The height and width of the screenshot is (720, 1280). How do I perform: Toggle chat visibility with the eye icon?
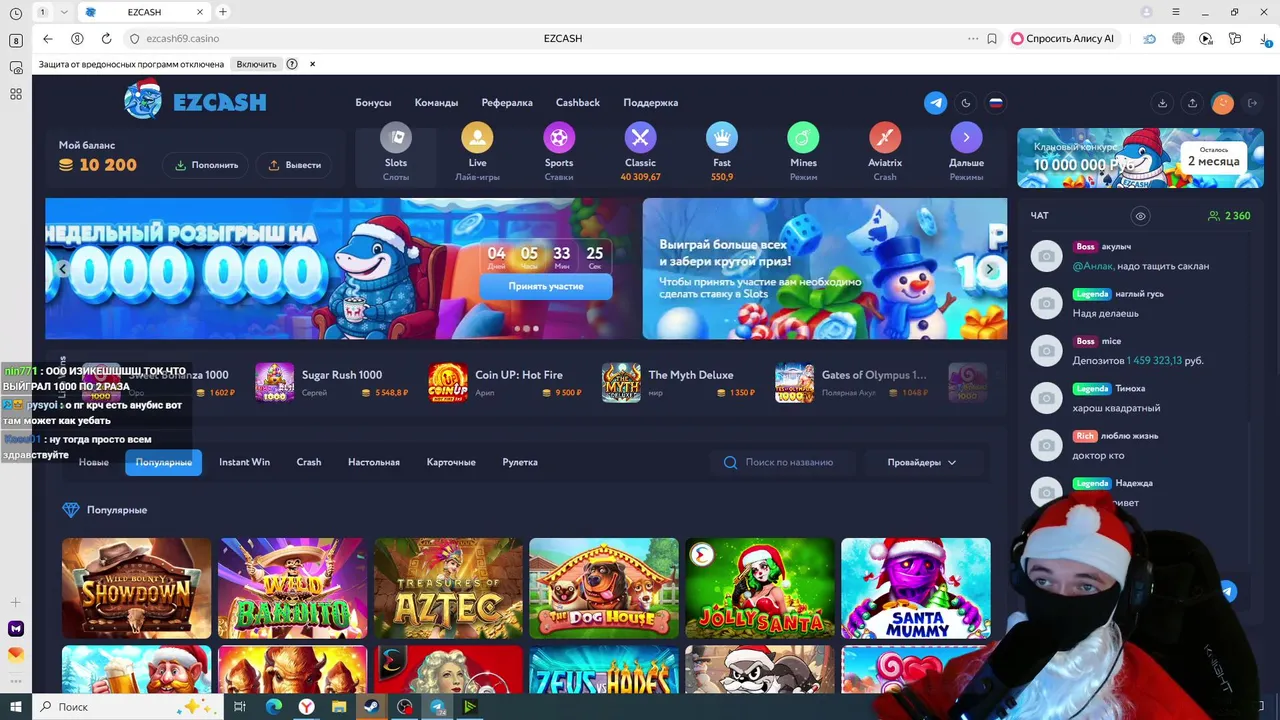1140,216
